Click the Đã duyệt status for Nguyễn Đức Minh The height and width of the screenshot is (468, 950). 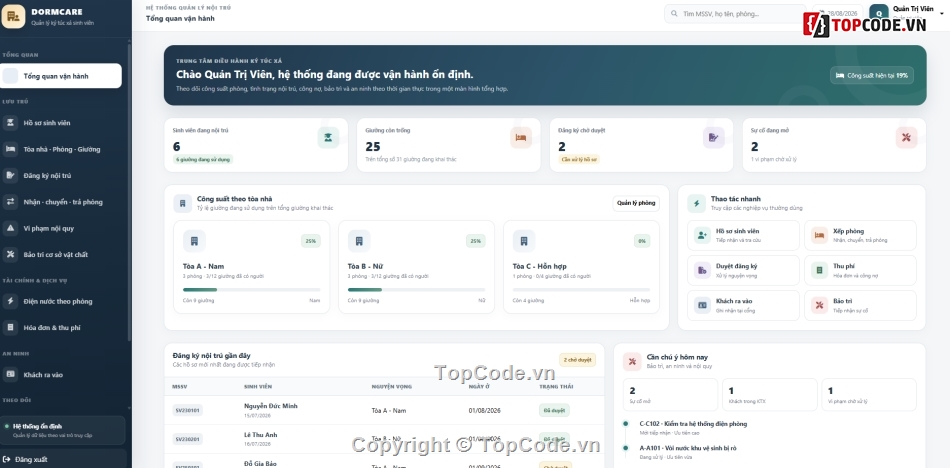tap(554, 410)
